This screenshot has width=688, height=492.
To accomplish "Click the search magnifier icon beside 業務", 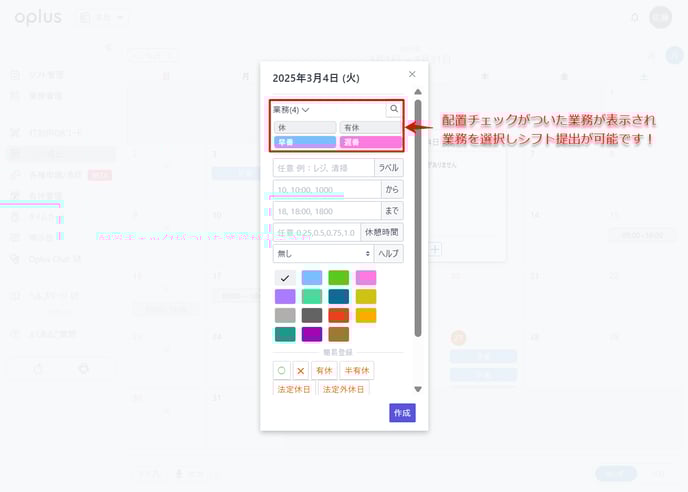I will [394, 109].
